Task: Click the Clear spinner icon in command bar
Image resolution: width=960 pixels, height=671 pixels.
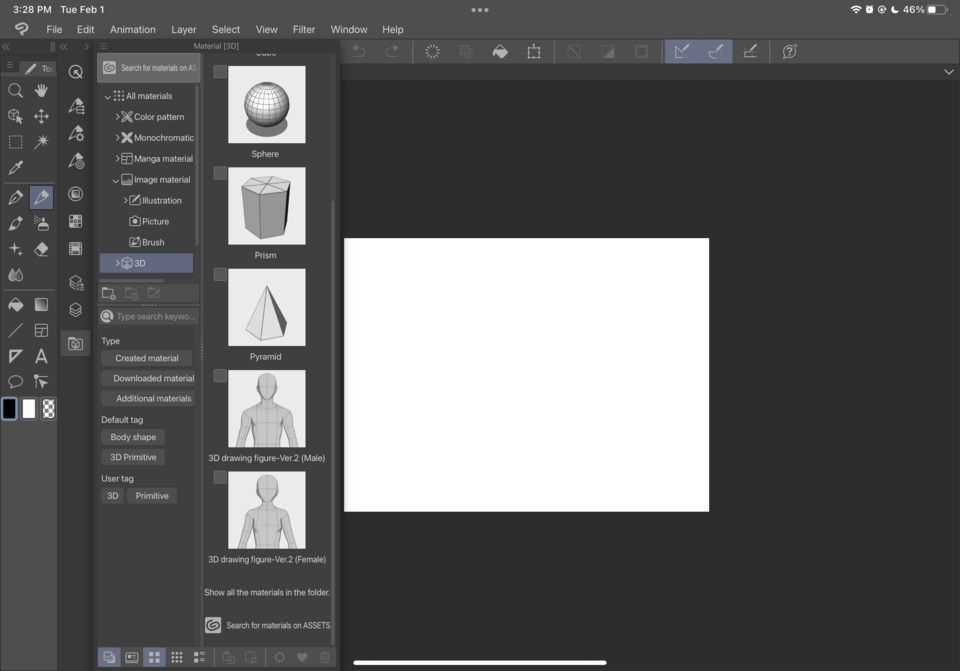Action: pyautogui.click(x=432, y=52)
